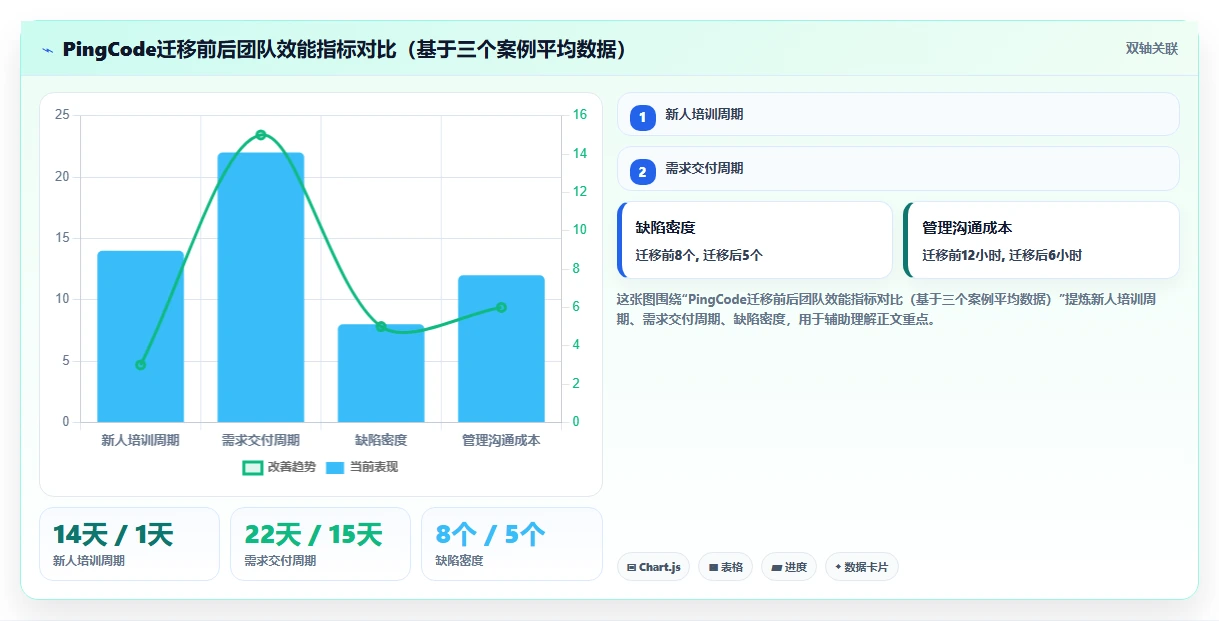Toggle the 当前表现 legend item
Screen dimensions: 1219x621
pos(362,467)
